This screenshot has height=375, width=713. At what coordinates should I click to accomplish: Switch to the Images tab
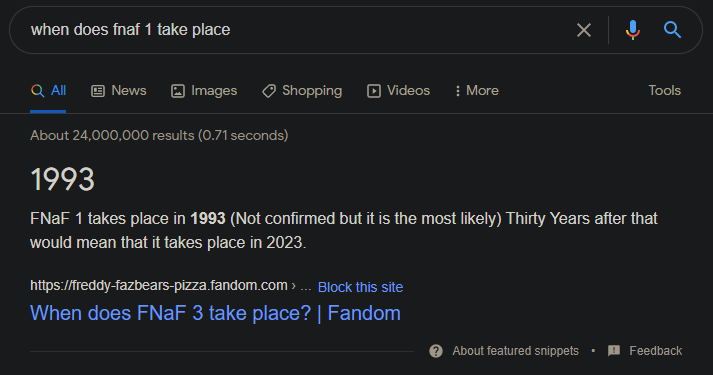point(204,91)
